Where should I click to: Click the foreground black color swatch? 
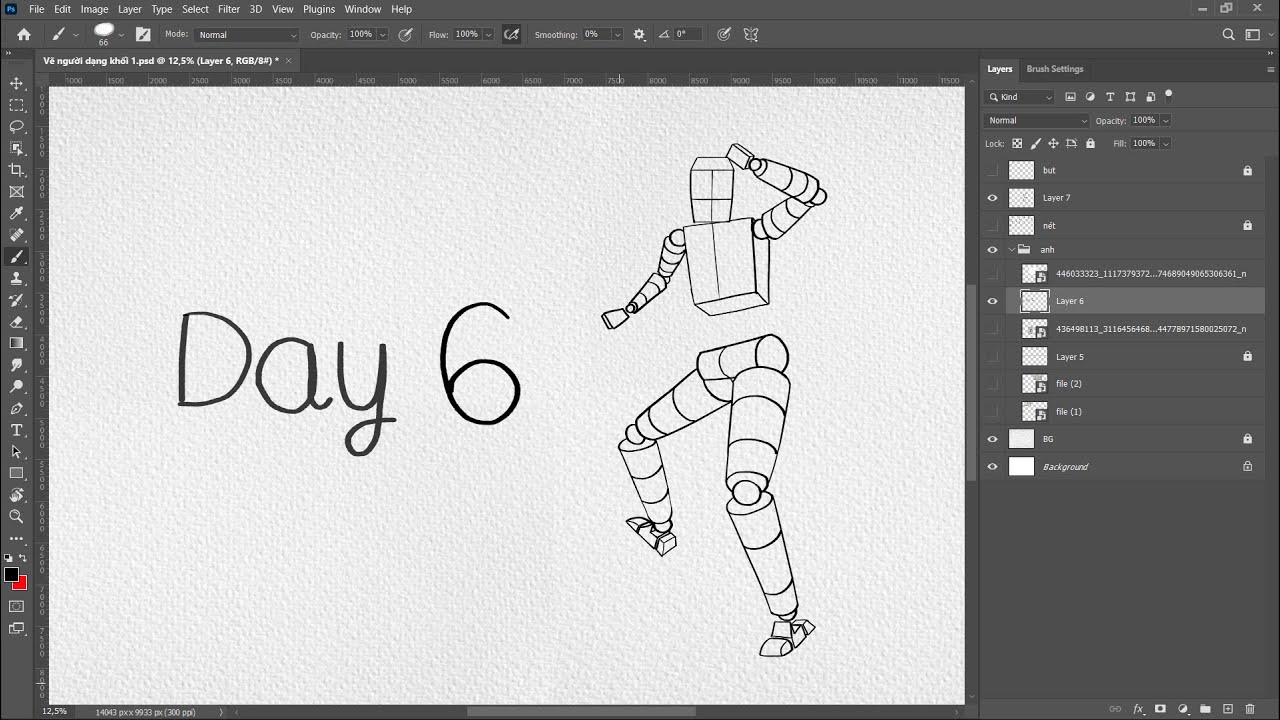11,575
